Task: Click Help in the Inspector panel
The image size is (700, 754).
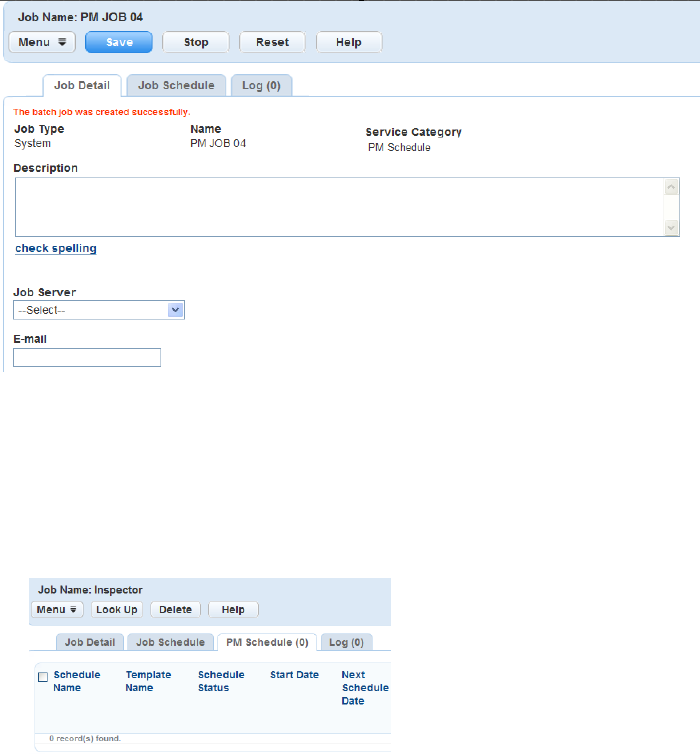Action: click(233, 609)
